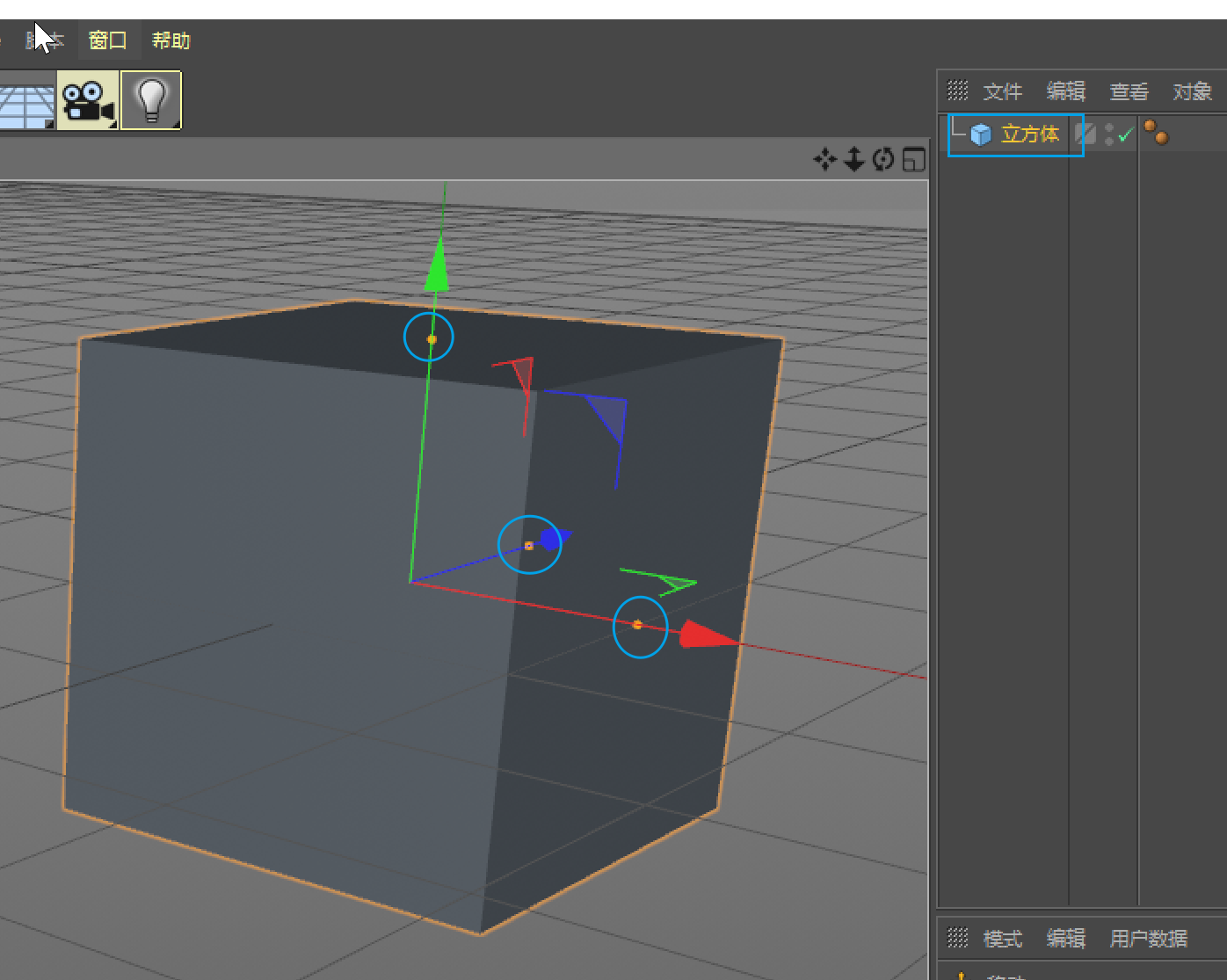This screenshot has height=980, width=1227.
Task: Open Attribute Manager 模式 menu
Action: [x=1002, y=939]
